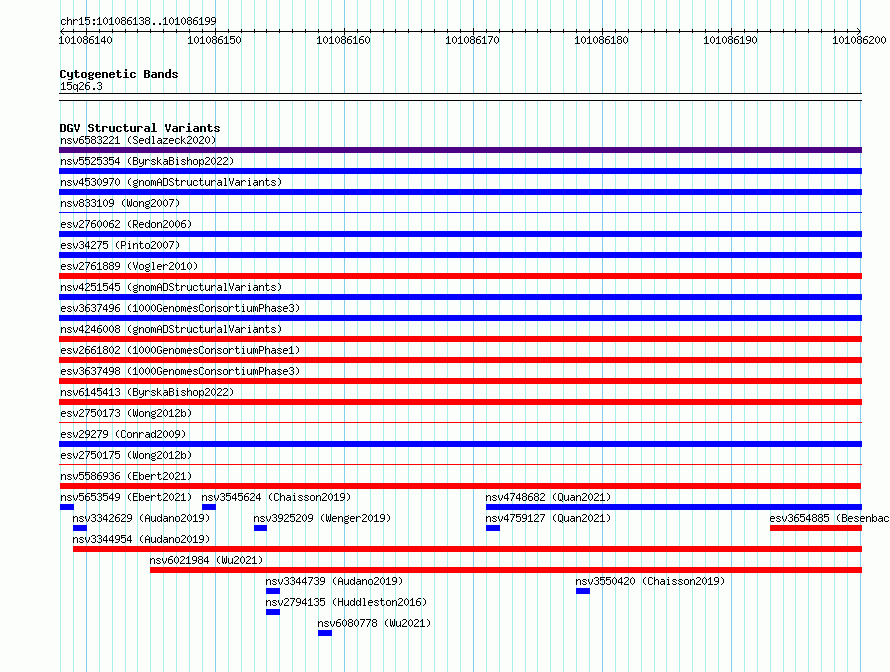Click the nsv4759127 (Quan2021) small blue segment
Image resolution: width=890 pixels, height=672 pixels.
pos(493,528)
